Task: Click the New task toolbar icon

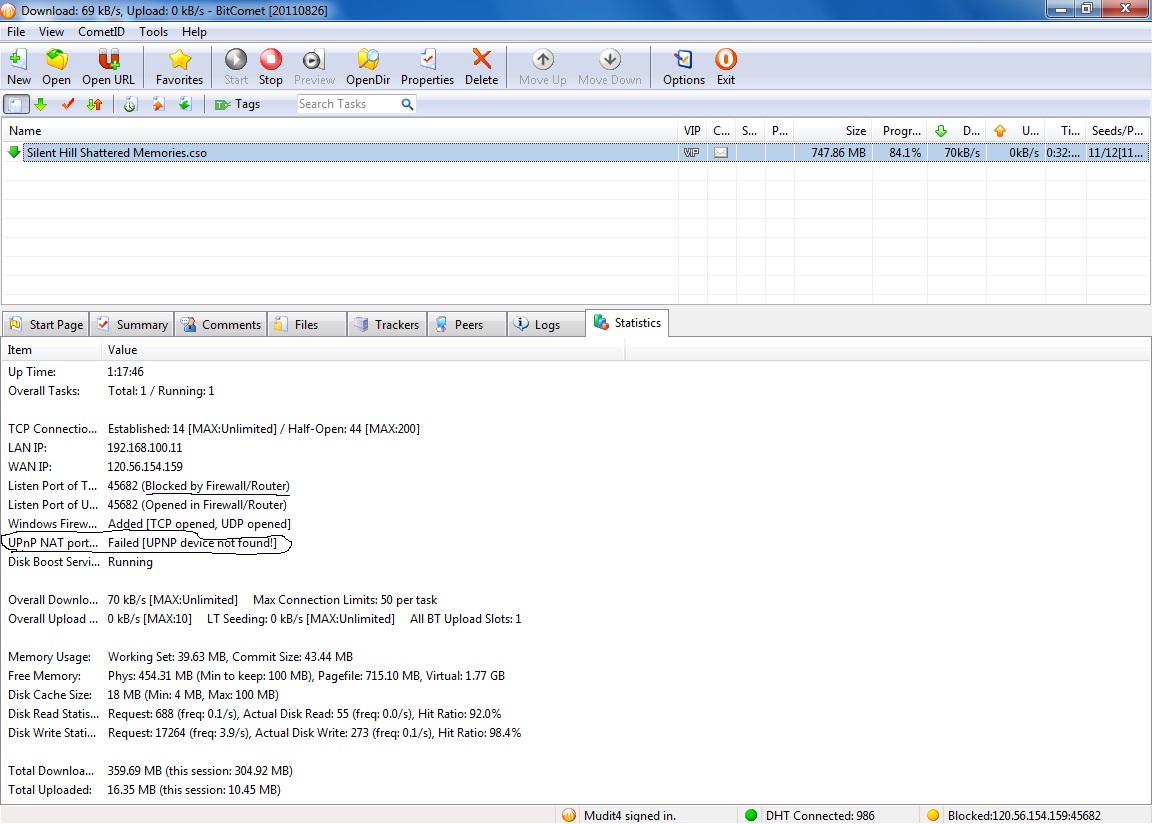Action: point(18,67)
